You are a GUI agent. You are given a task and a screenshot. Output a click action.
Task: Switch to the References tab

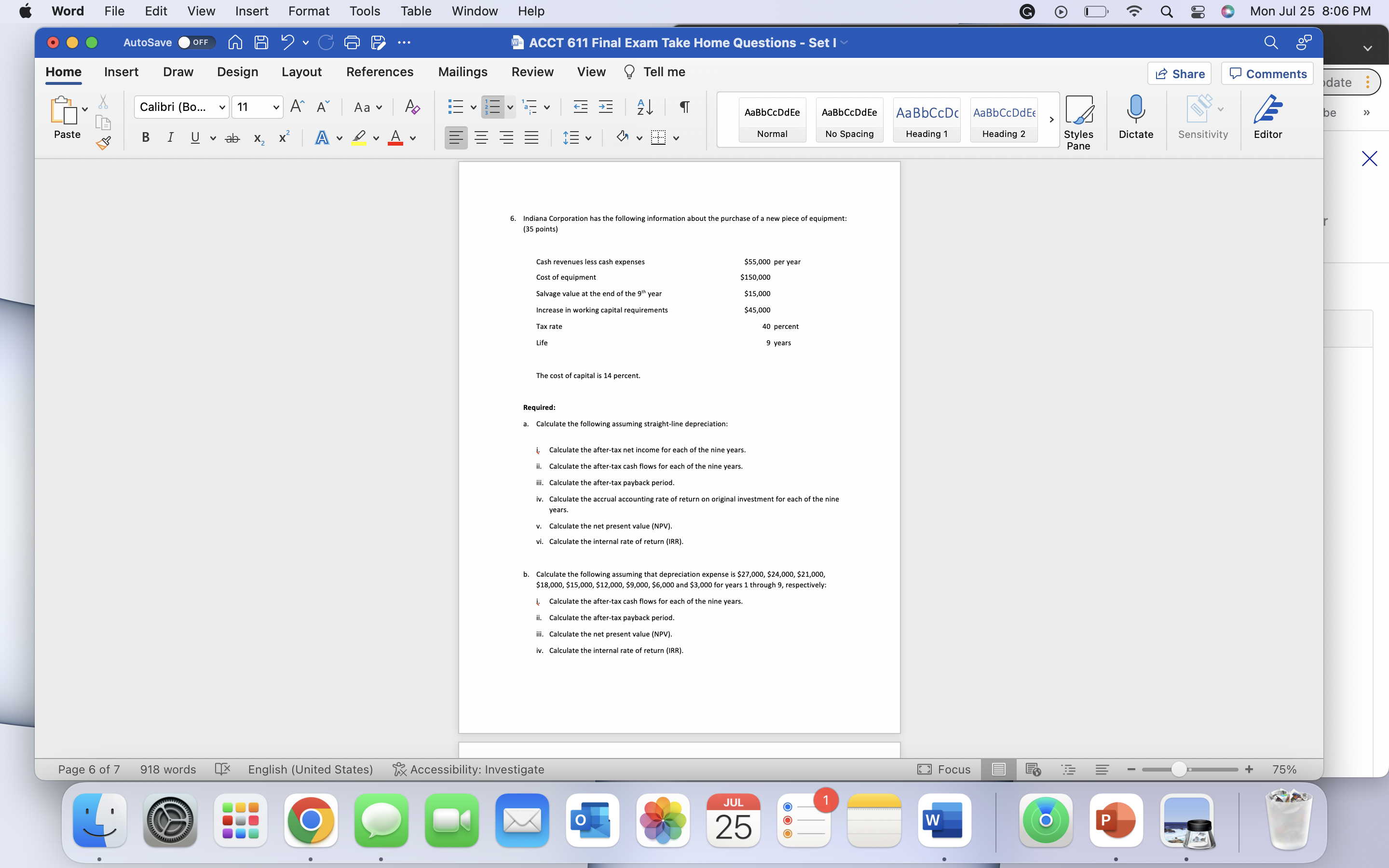(x=380, y=72)
